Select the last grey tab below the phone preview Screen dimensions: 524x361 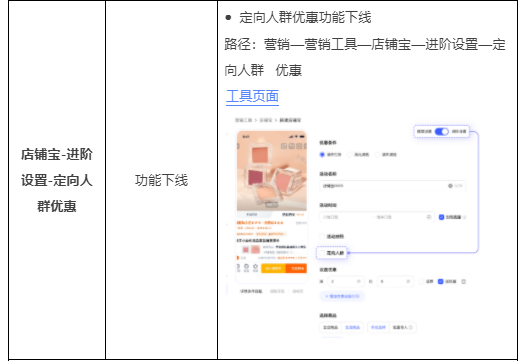[297, 291]
